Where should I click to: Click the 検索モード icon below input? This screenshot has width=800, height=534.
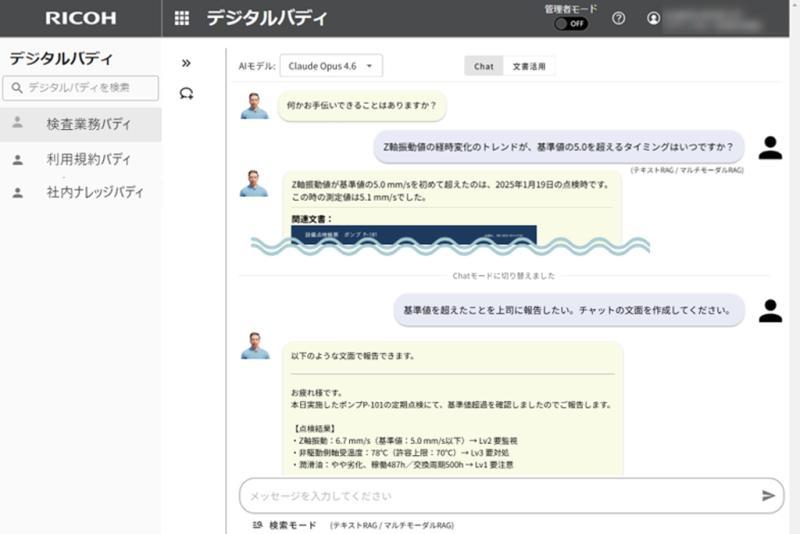[x=258, y=525]
